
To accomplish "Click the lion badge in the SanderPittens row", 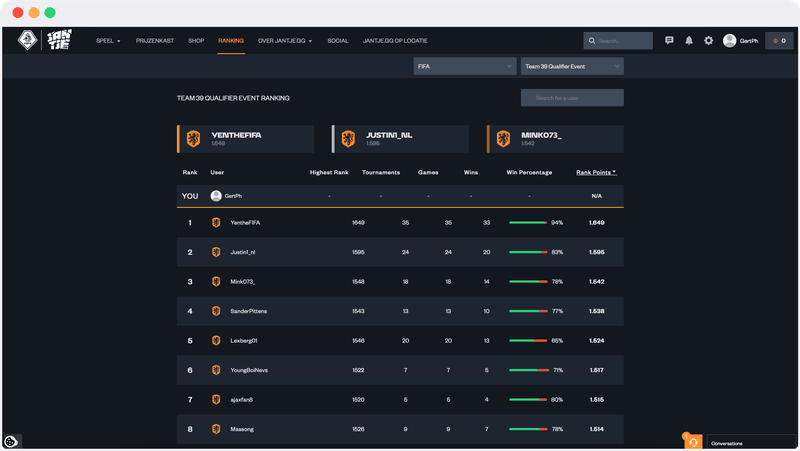I will click(216, 311).
